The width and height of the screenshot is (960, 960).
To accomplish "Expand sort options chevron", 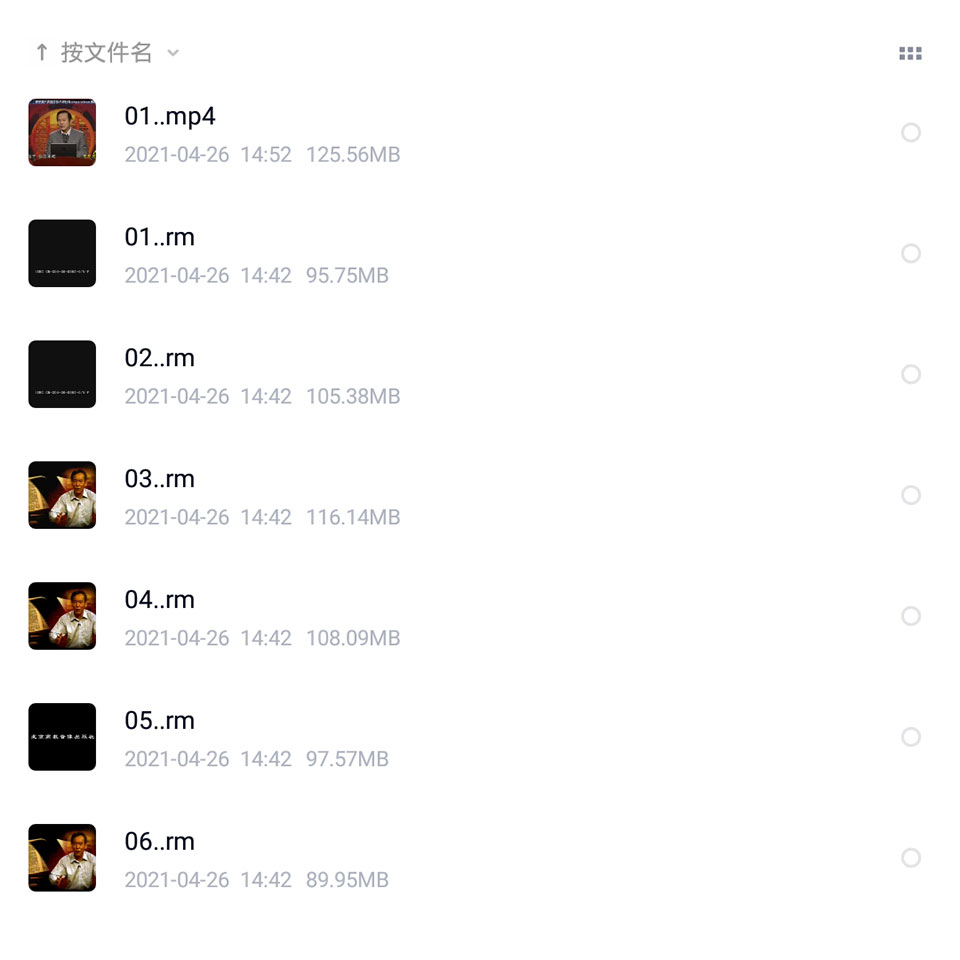I will coord(173,53).
